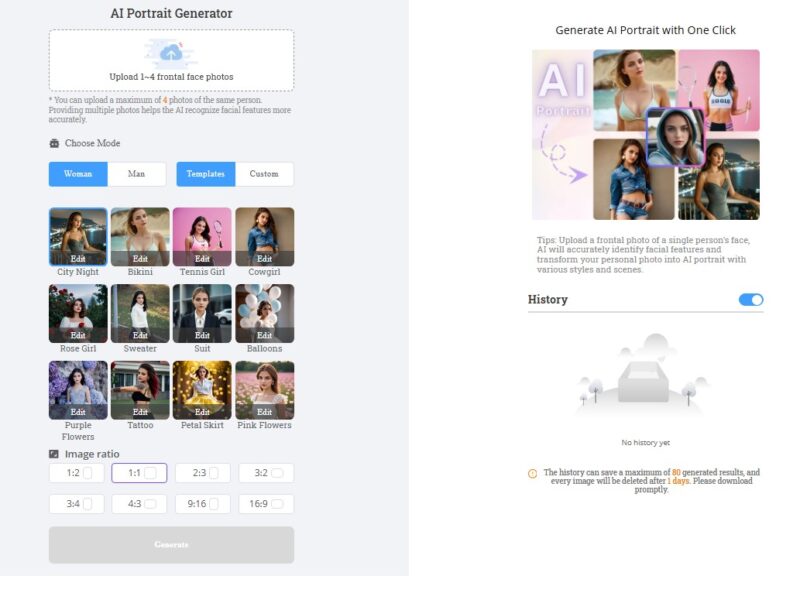Select the Woman mode tab
The width and height of the screenshot is (800, 600).
point(78,174)
